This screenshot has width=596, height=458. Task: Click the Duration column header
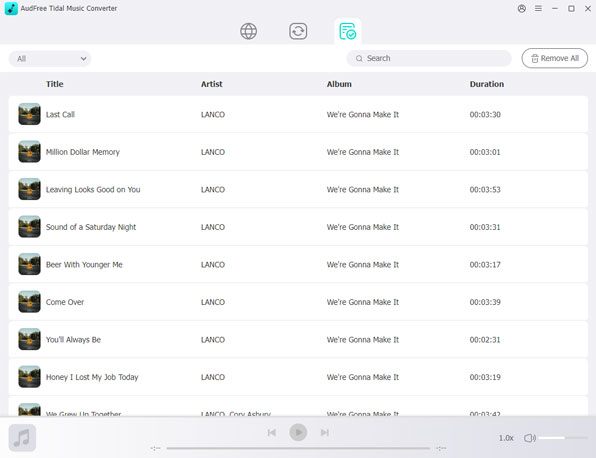coord(487,84)
